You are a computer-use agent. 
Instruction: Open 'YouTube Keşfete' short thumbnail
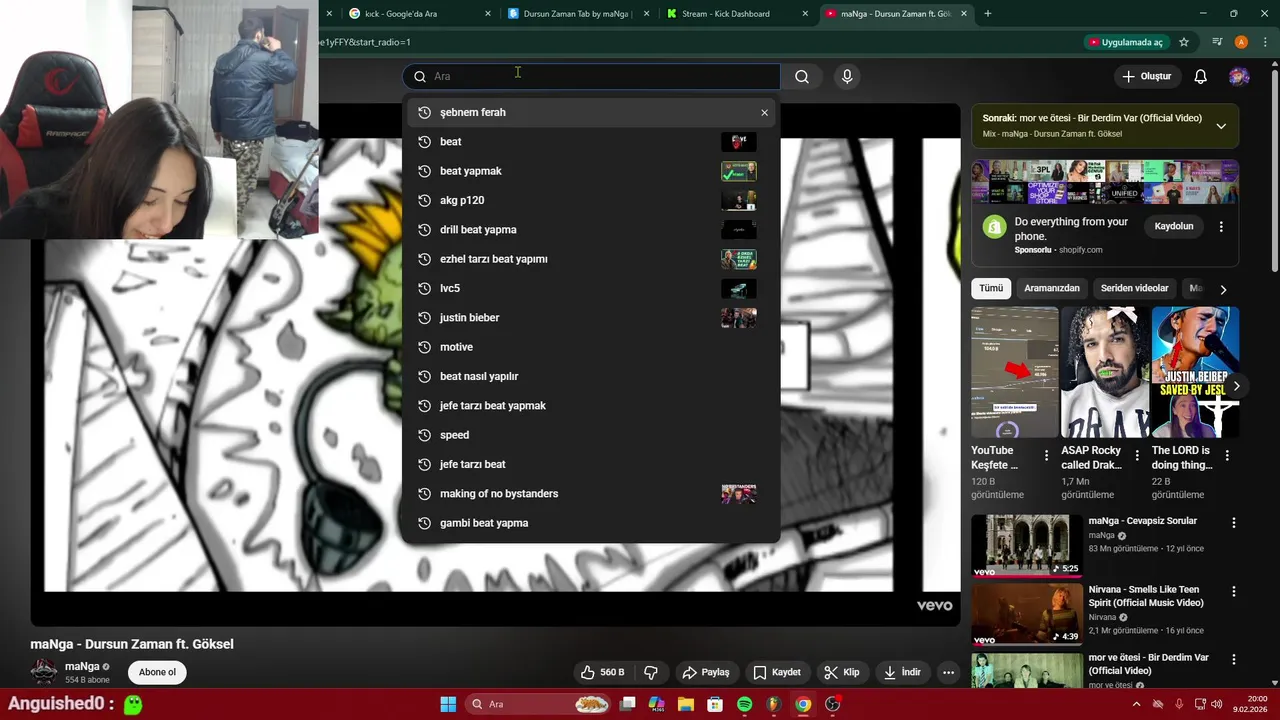[x=1014, y=372]
